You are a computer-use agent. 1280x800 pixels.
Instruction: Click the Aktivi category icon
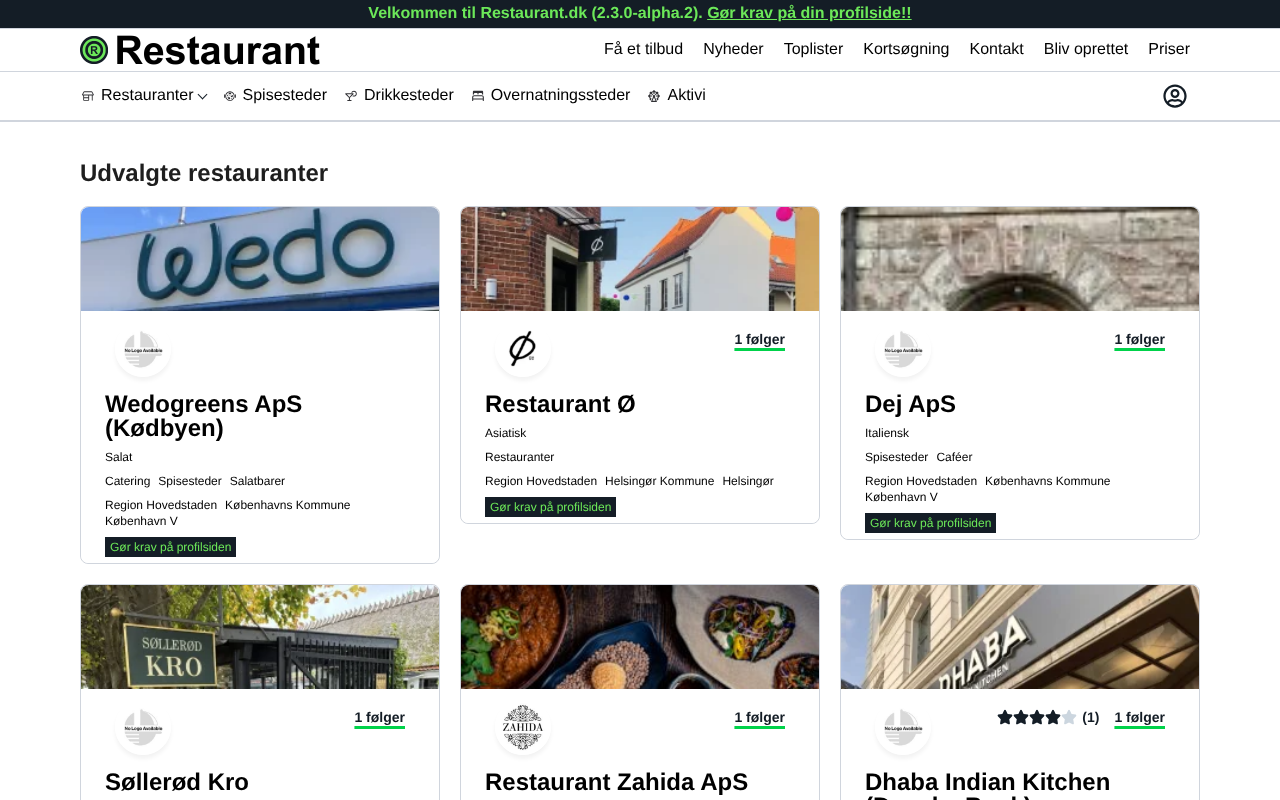pos(654,96)
